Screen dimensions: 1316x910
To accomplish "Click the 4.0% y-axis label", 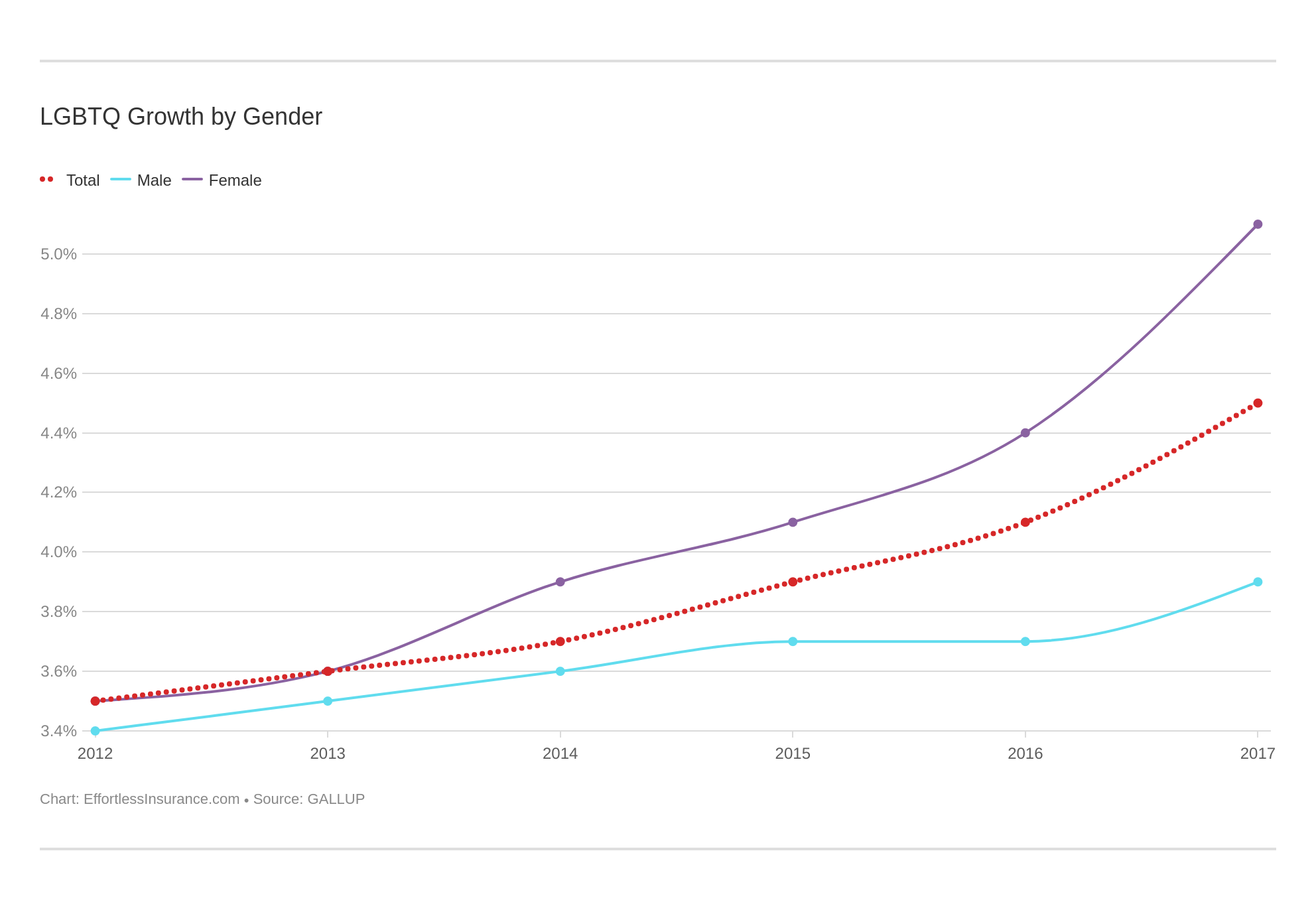I will click(x=59, y=552).
